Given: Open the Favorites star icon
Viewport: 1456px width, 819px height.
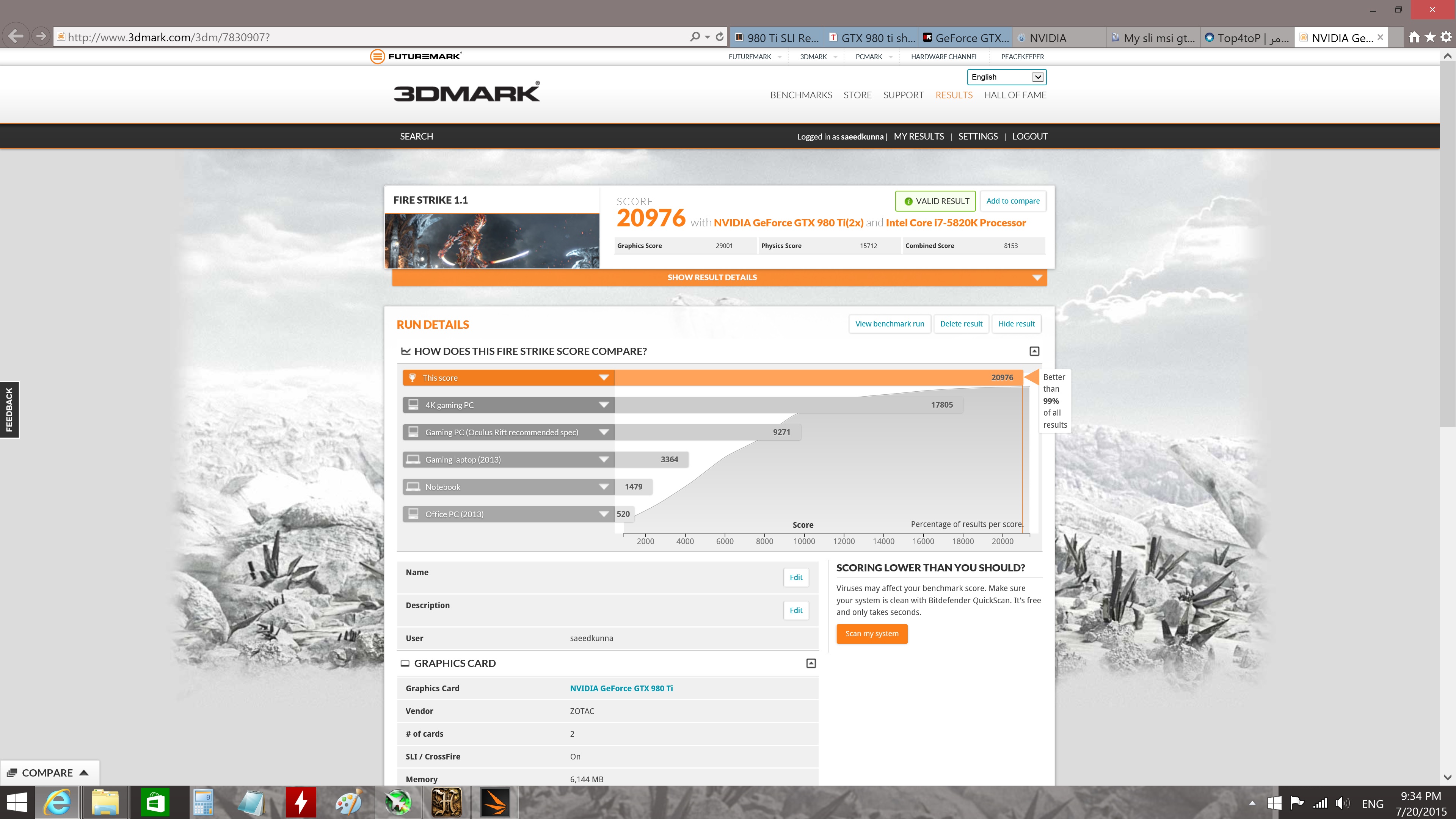Looking at the screenshot, I should coord(1430,37).
